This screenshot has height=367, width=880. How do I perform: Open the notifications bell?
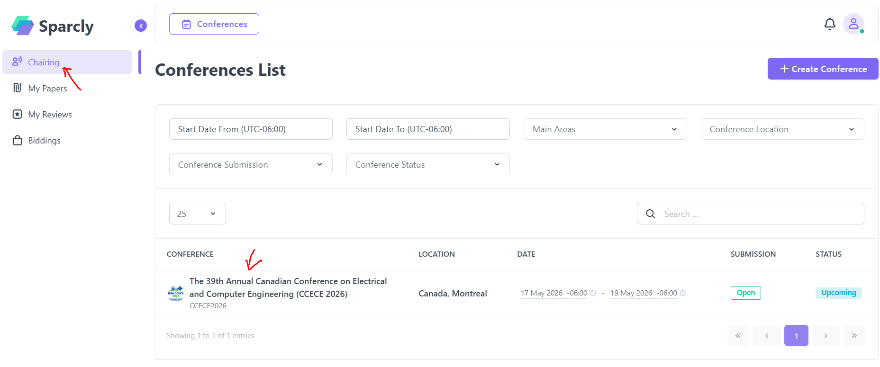coord(829,24)
